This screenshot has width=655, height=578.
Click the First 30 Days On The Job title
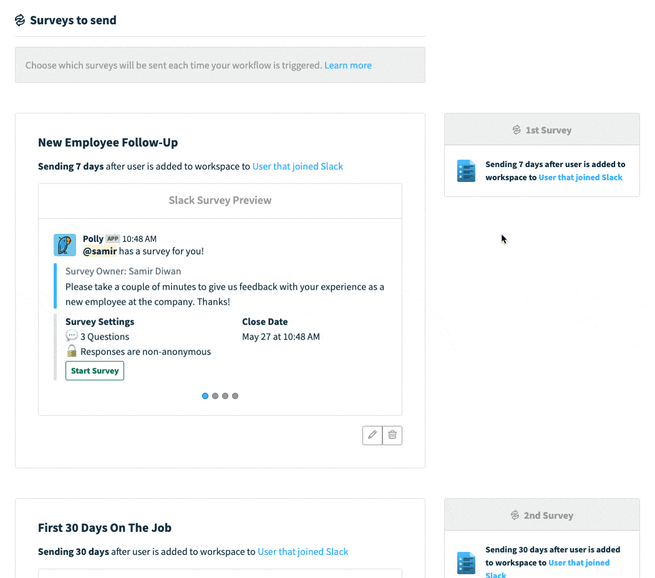[x=104, y=527]
